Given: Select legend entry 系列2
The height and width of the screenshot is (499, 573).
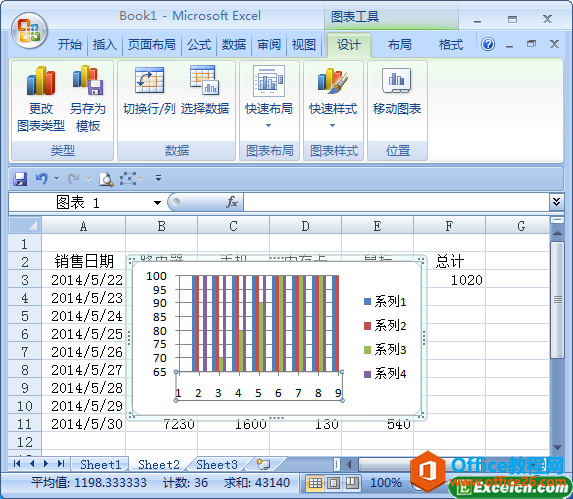Looking at the screenshot, I should (385, 325).
